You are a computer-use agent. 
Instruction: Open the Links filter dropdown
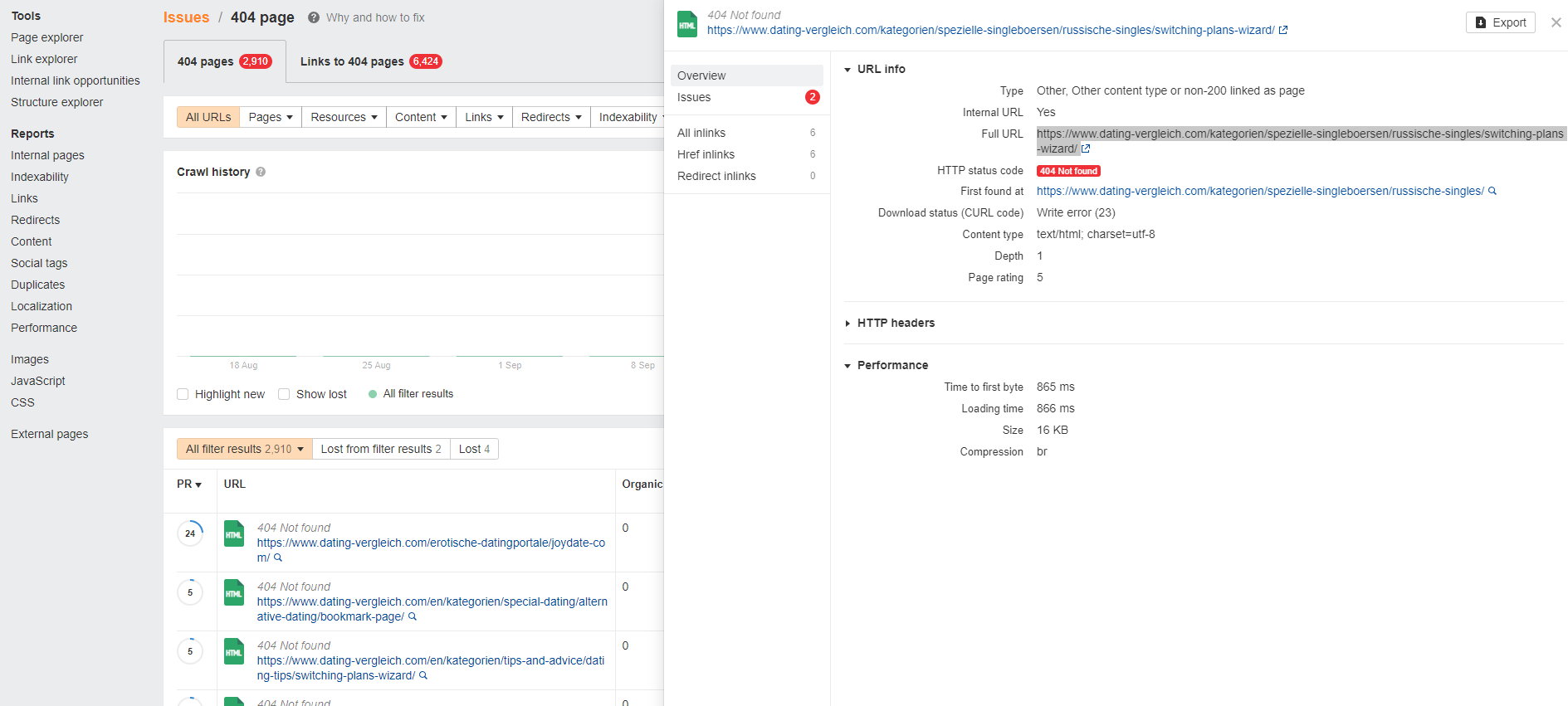tap(484, 117)
